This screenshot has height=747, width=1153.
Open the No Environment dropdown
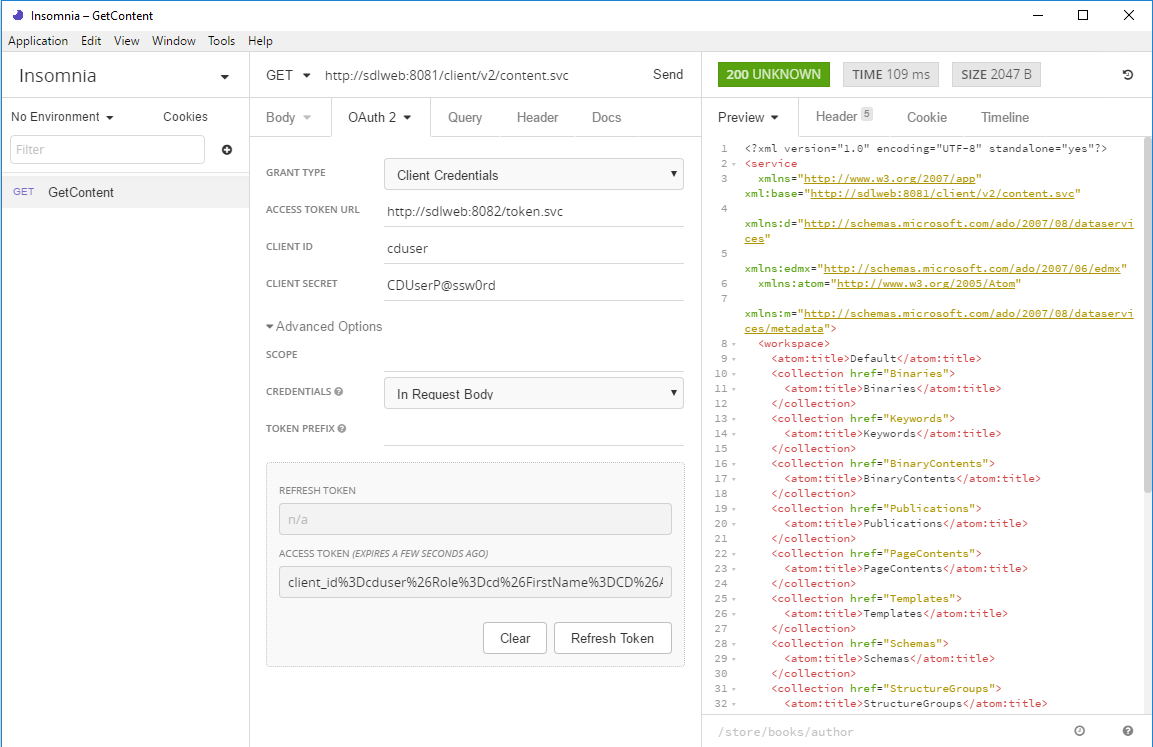[x=62, y=117]
